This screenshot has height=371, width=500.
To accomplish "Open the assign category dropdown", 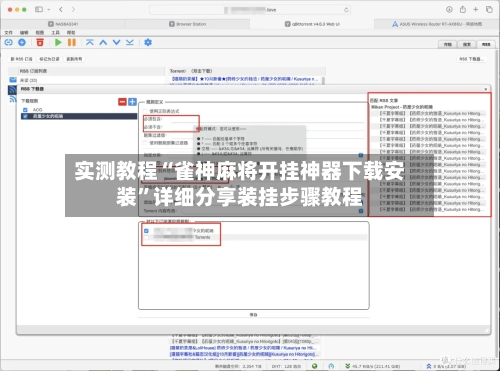I will point(361,155).
